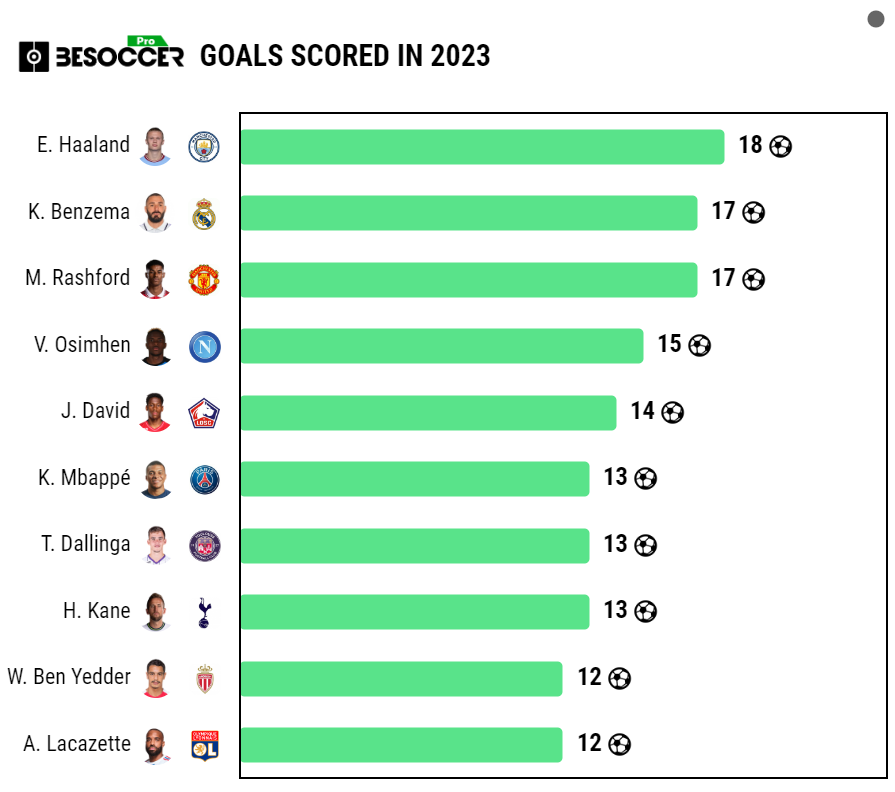
Task: Click K. Mbappé's player photo
Action: point(155,479)
